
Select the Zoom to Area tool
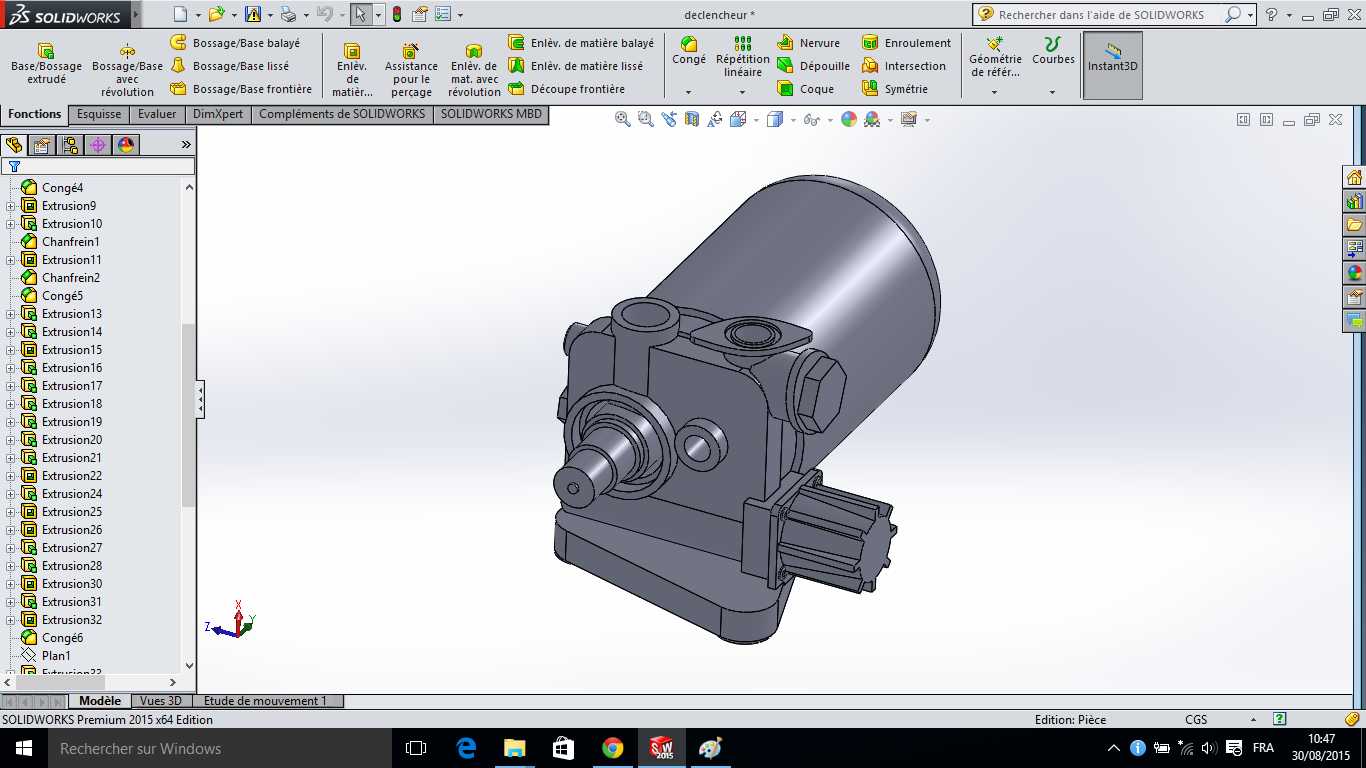(x=645, y=119)
